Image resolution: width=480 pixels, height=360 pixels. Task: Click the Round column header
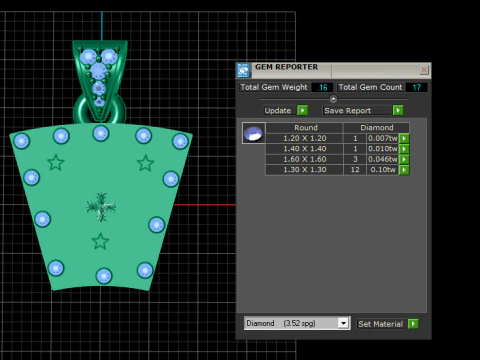[x=305, y=128]
